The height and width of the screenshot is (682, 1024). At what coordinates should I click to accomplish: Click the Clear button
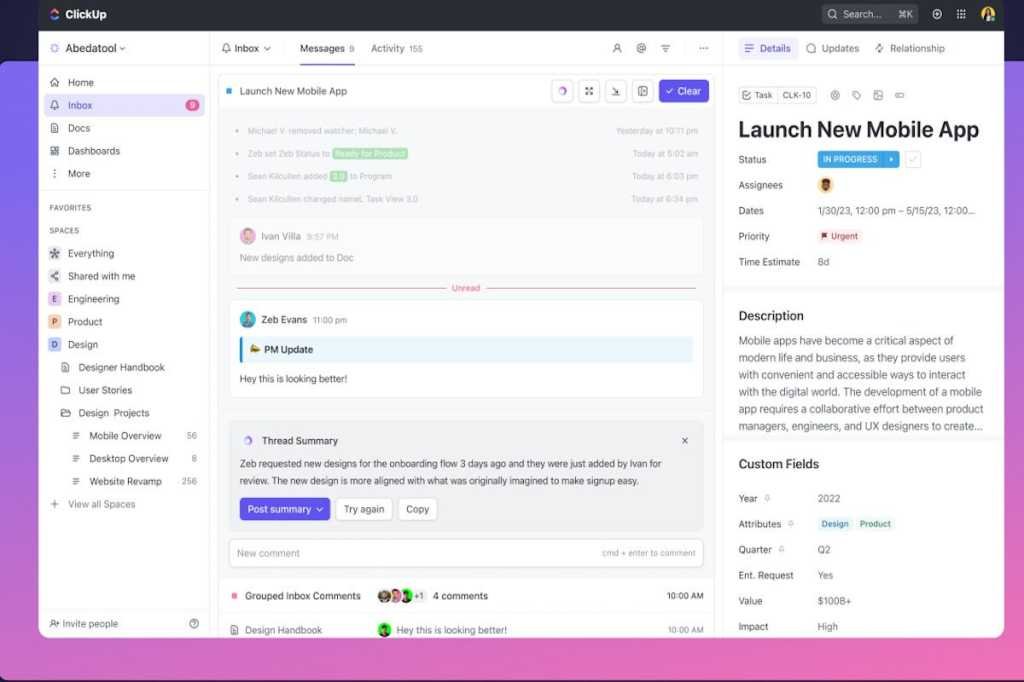click(x=684, y=91)
